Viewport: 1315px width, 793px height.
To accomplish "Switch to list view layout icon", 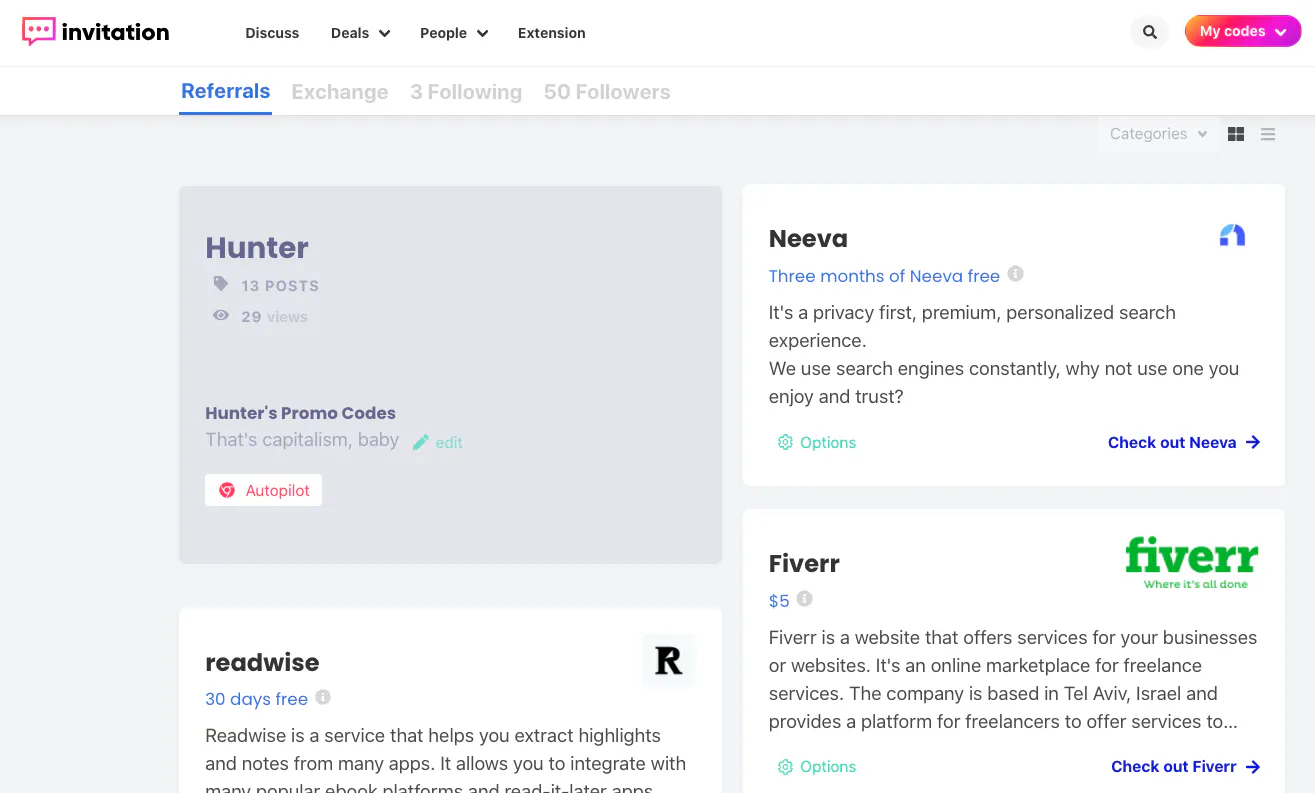I will click(x=1268, y=134).
